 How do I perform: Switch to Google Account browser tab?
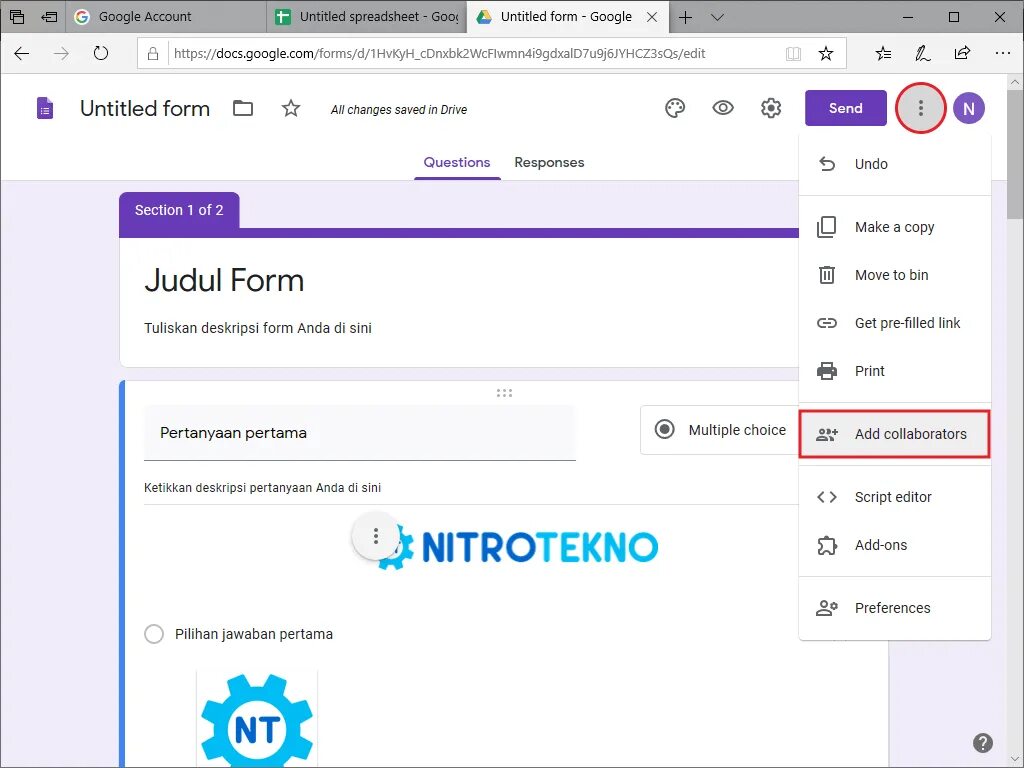[x=166, y=17]
